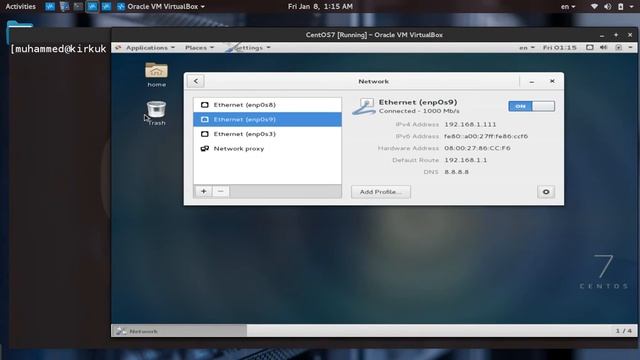Open the Trash on CentOS desktop
640x360 pixels.
[x=156, y=113]
